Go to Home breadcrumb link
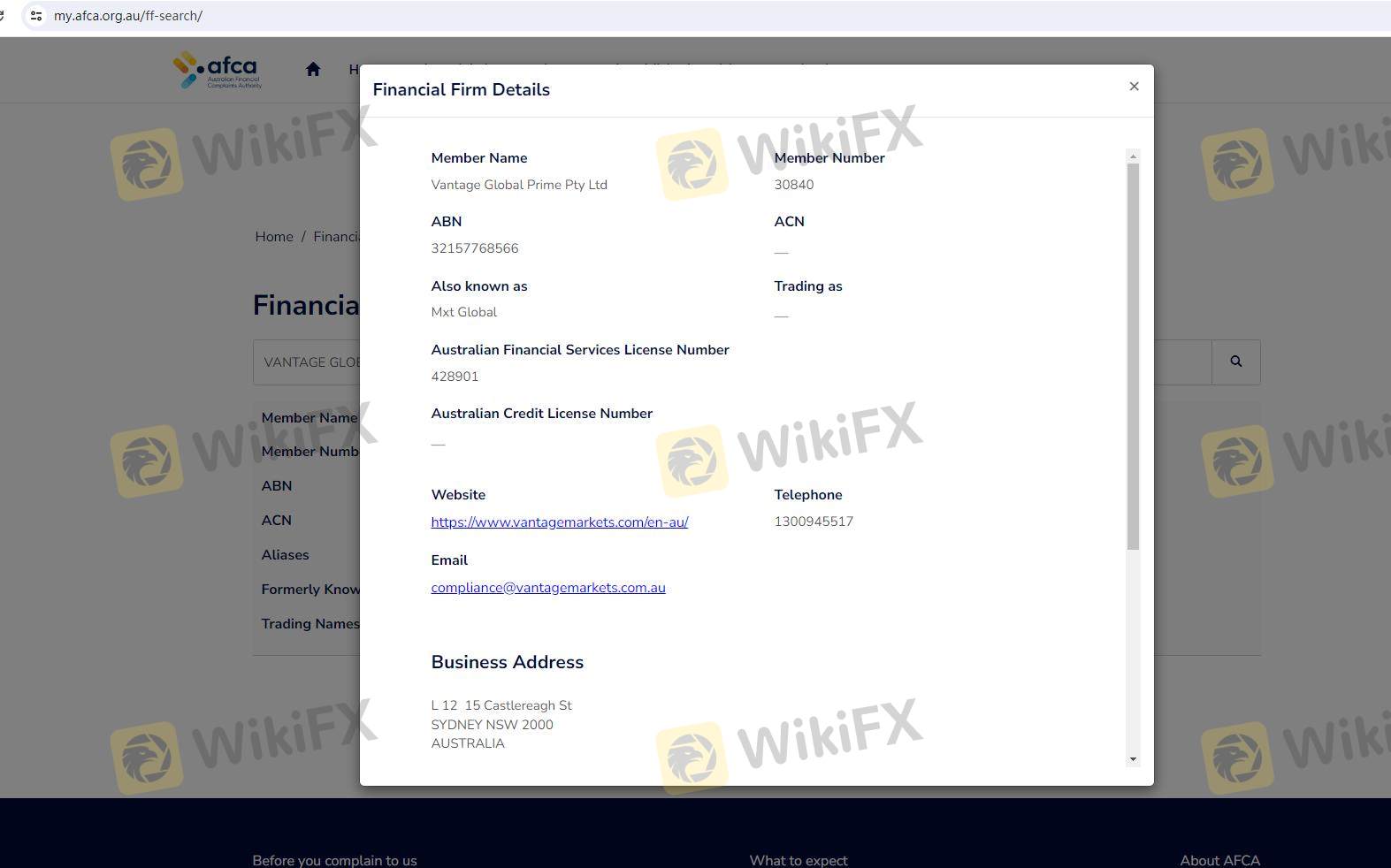The height and width of the screenshot is (868, 1391). (x=273, y=237)
